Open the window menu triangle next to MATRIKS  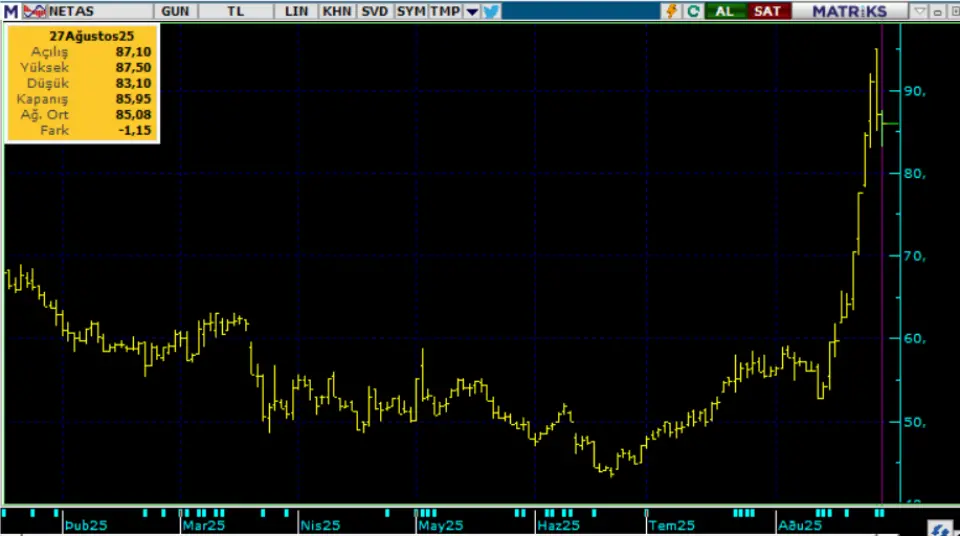919,11
